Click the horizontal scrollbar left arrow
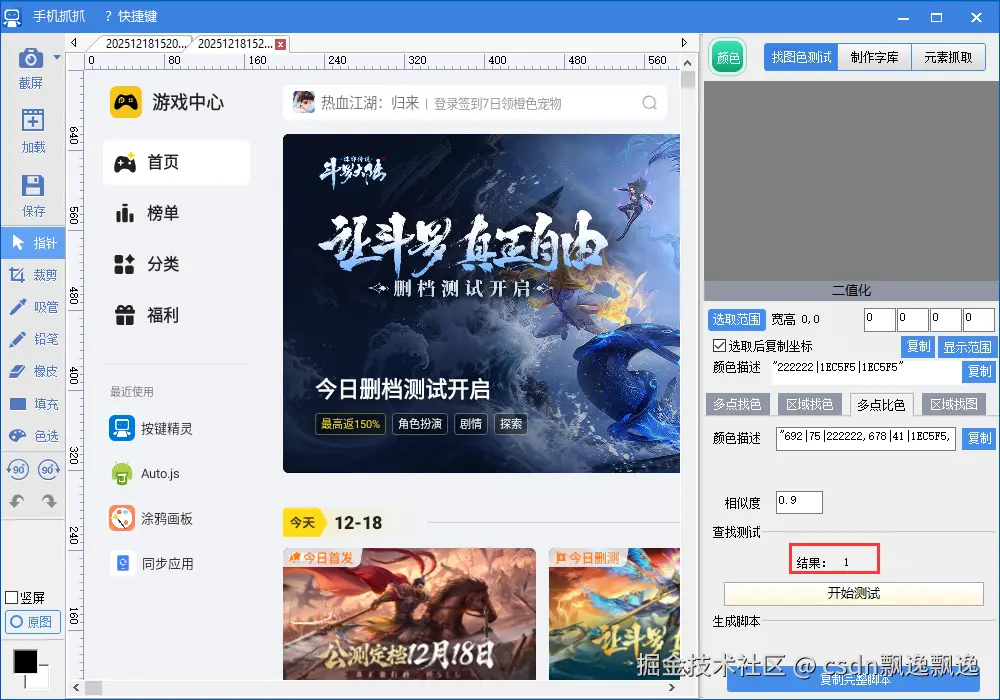 [76, 688]
